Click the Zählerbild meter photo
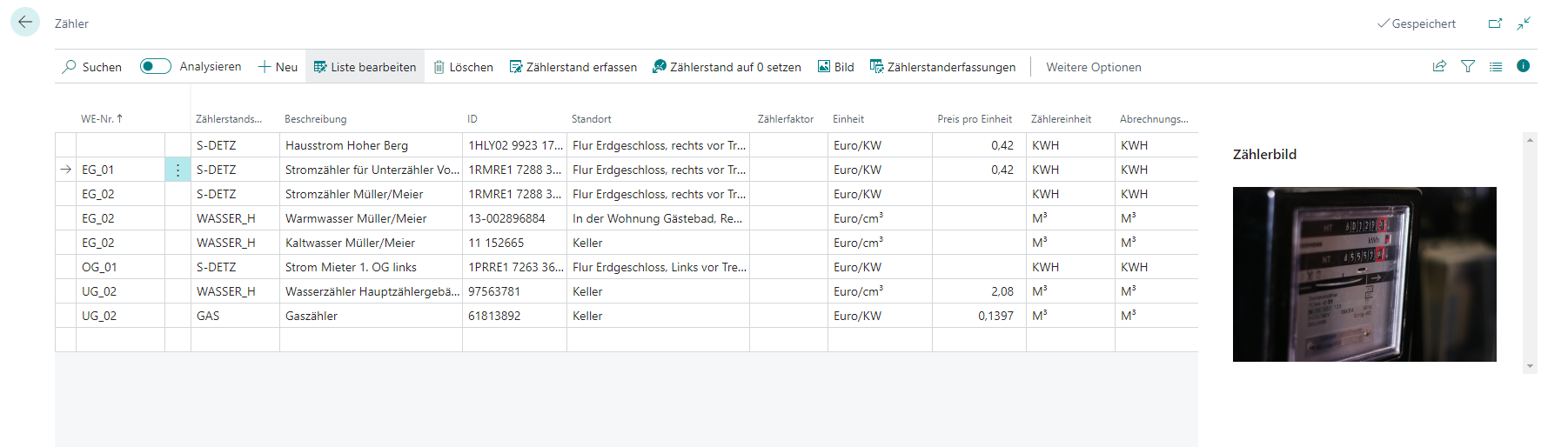Image resolution: width=1568 pixels, height=447 pixels. point(1364,274)
